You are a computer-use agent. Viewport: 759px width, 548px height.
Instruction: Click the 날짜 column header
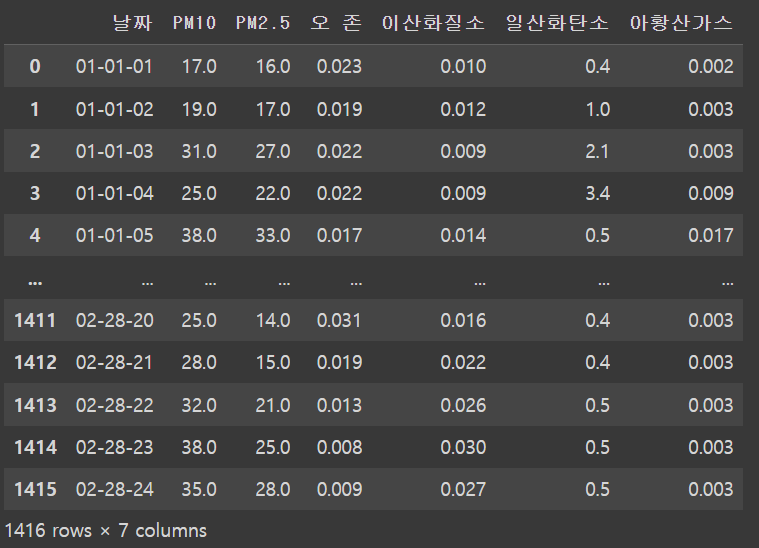pos(132,23)
